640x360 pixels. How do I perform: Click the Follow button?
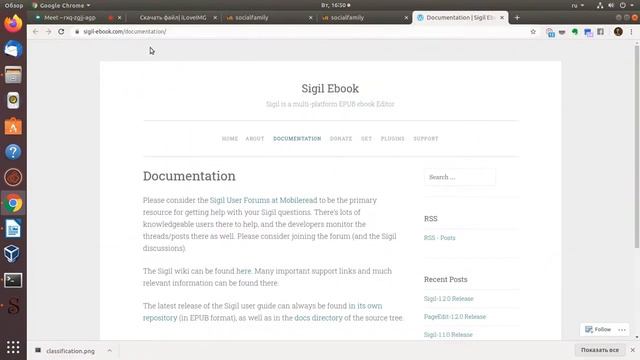(598, 329)
